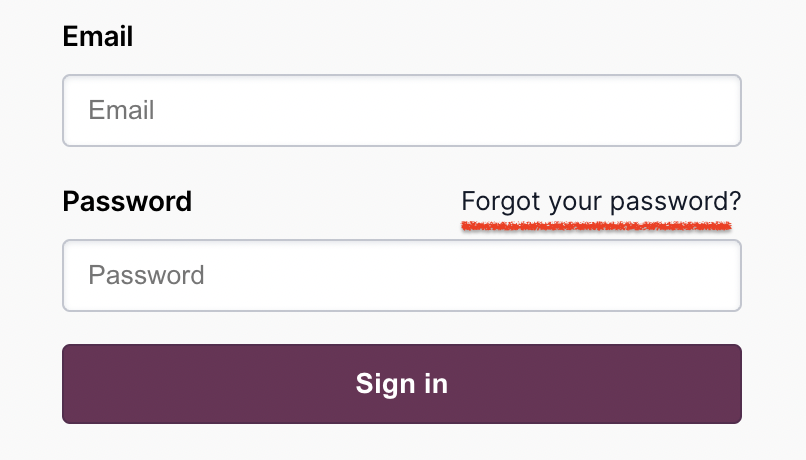Activate the password entry field
Screen dimensions: 806x460
point(401,275)
